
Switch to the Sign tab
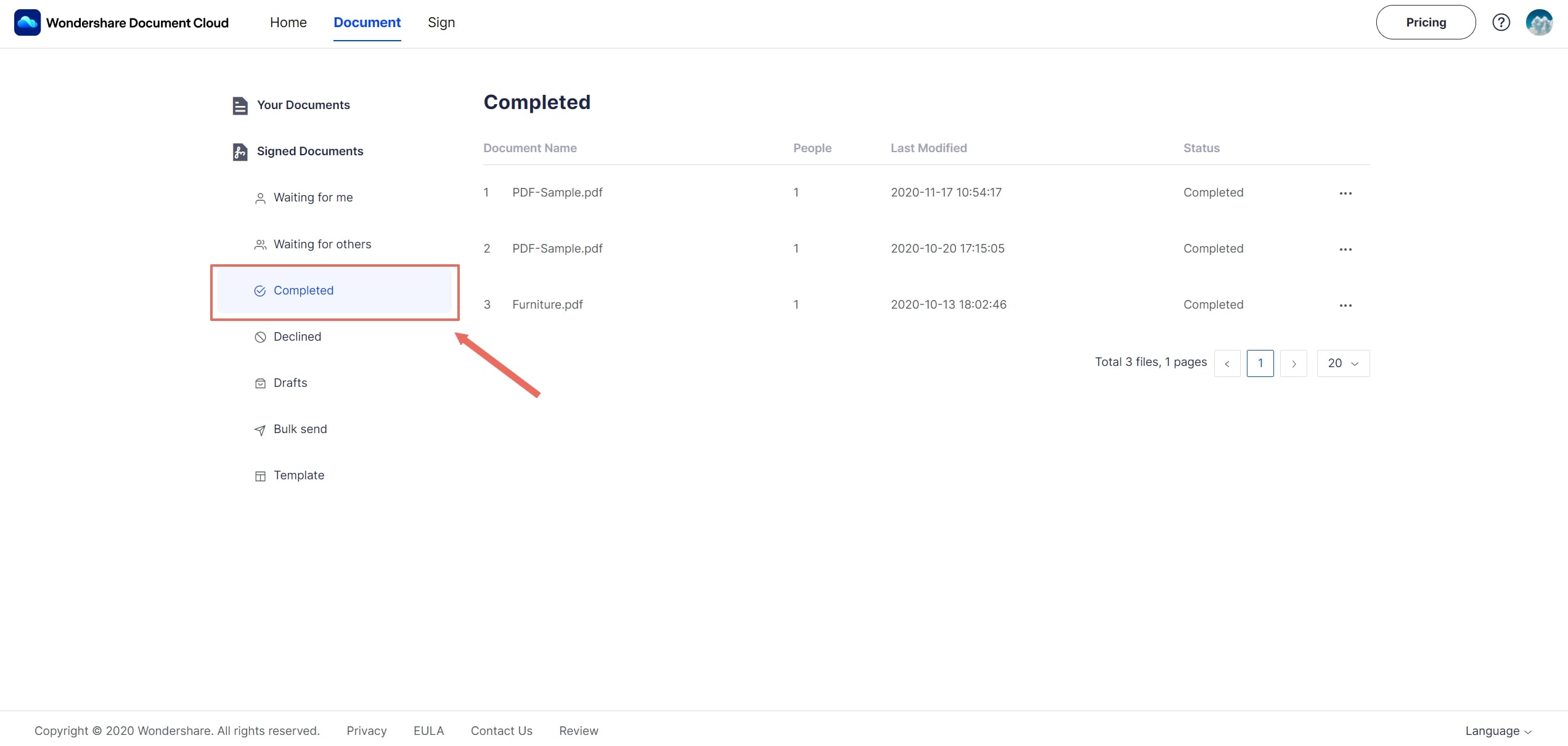point(441,22)
